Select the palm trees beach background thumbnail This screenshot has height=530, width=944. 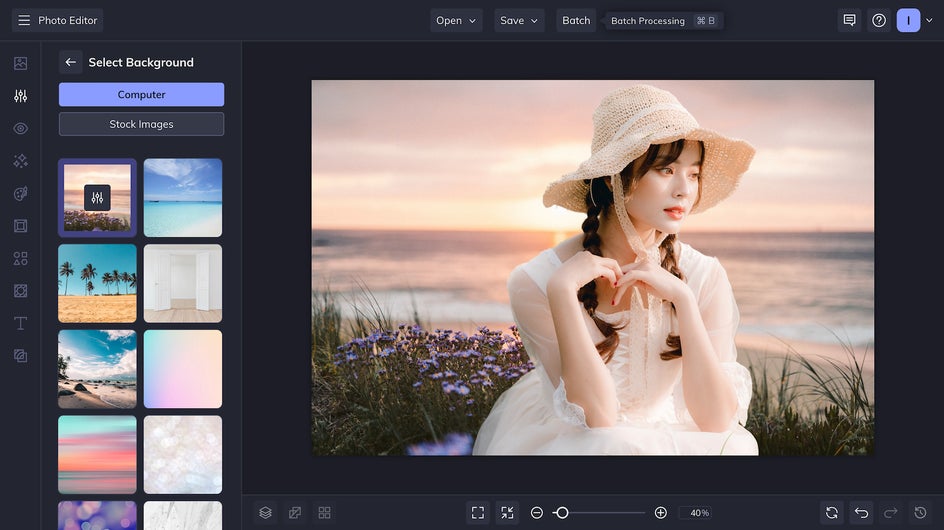[x=97, y=283]
